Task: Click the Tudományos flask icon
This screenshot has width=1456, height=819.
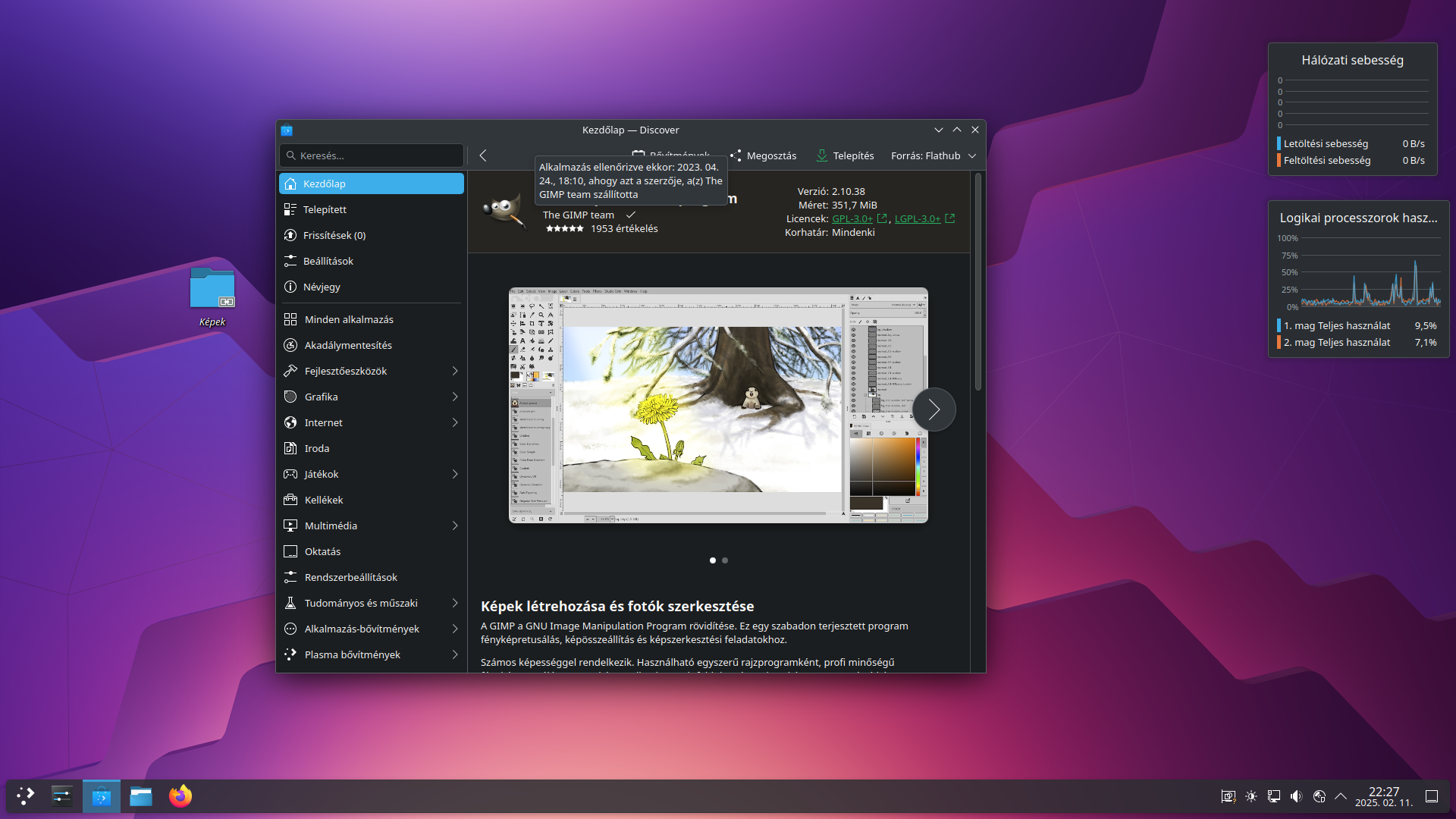Action: tap(290, 603)
